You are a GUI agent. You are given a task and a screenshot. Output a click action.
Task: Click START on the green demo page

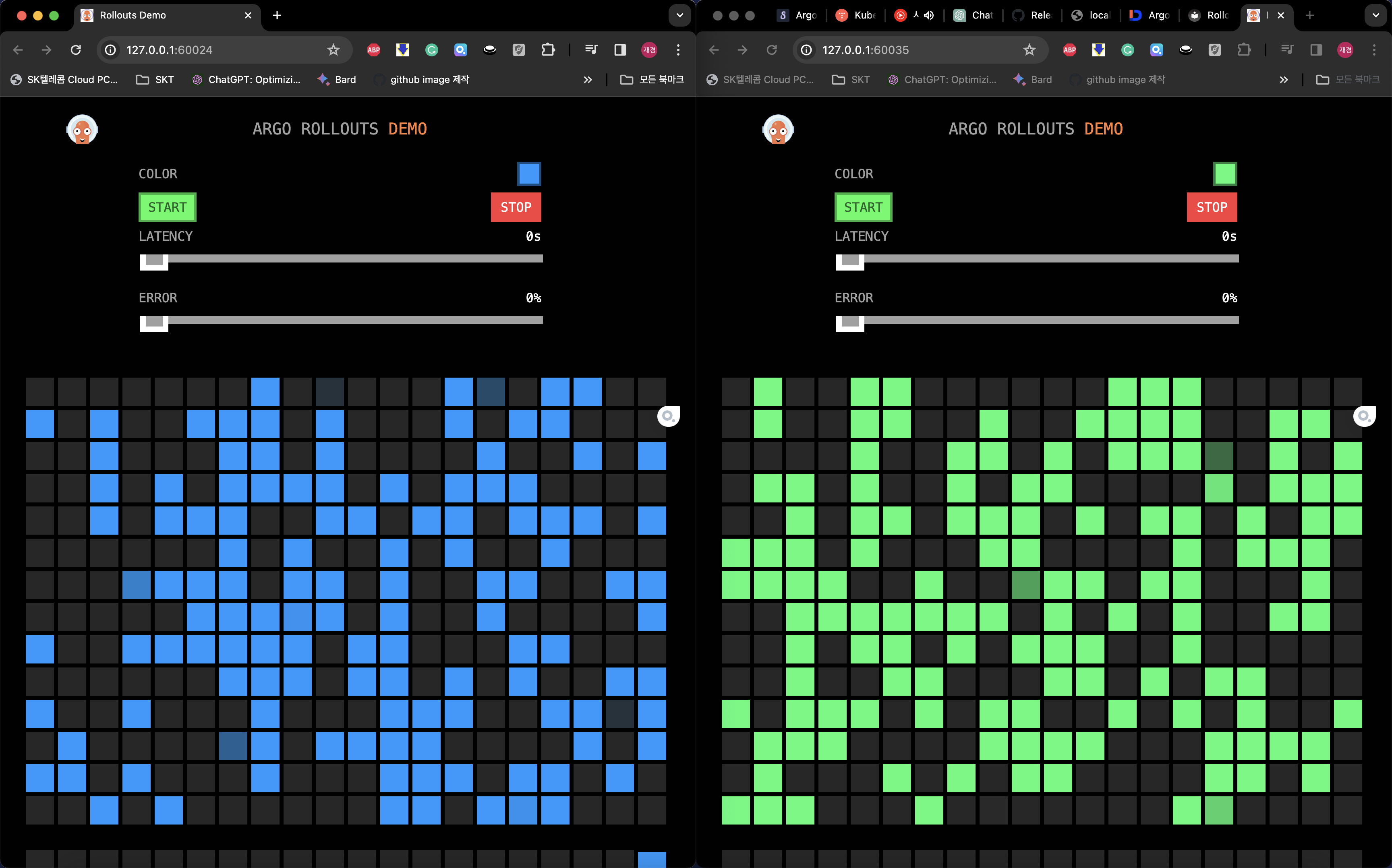(x=863, y=207)
